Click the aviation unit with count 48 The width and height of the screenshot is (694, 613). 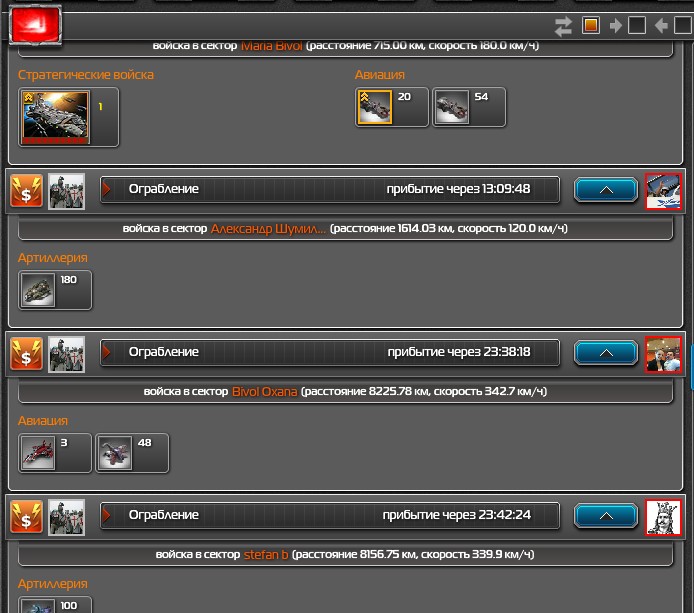(132, 453)
